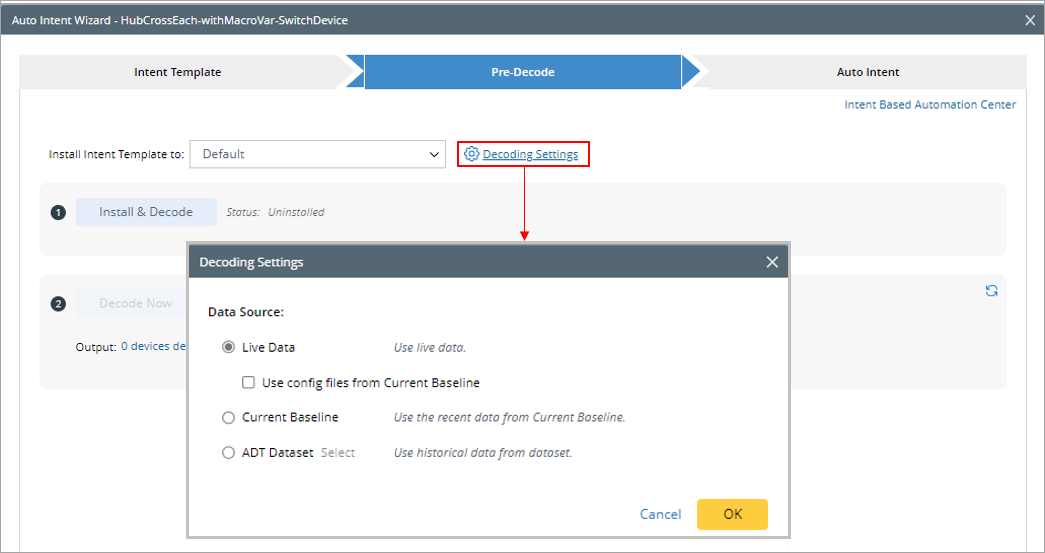
Task: Click the step 1 number badge
Action: coord(58,212)
